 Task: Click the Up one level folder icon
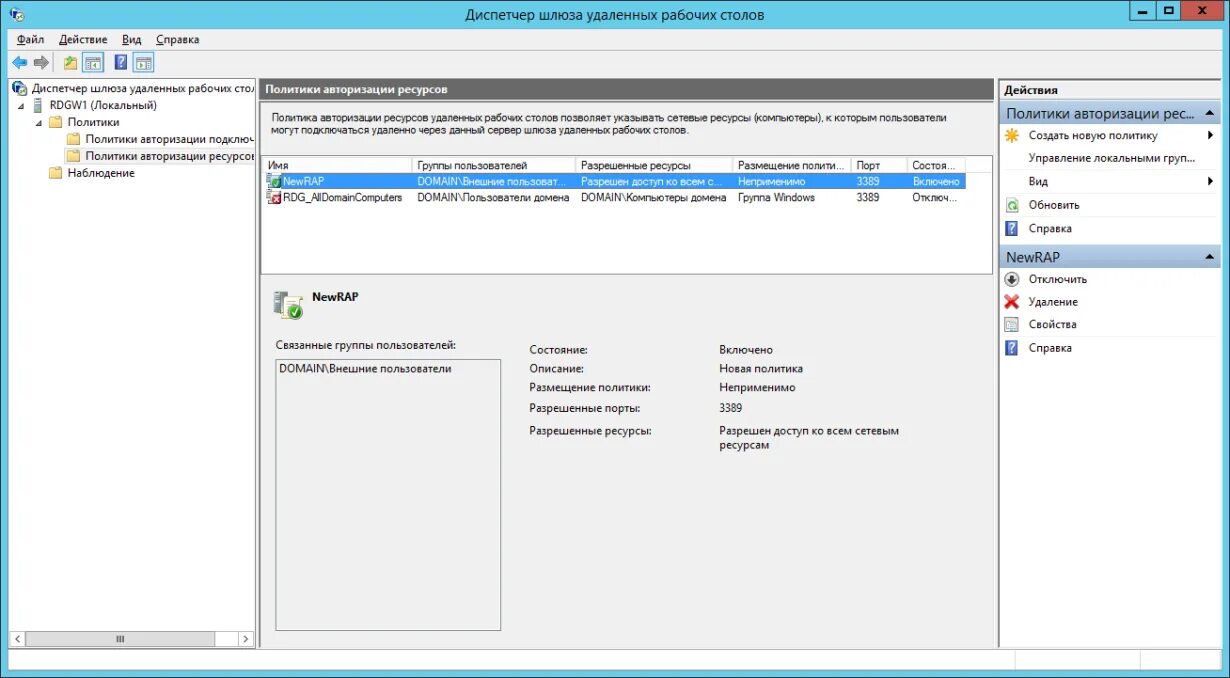[71, 63]
